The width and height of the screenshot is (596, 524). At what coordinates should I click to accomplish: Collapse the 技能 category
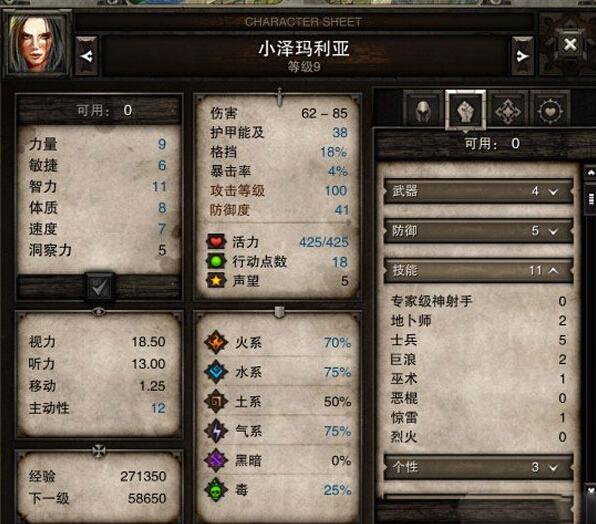(x=478, y=271)
